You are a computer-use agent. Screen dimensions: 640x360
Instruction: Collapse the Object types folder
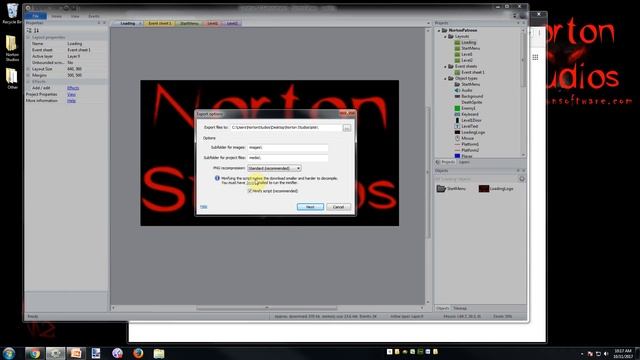446,78
